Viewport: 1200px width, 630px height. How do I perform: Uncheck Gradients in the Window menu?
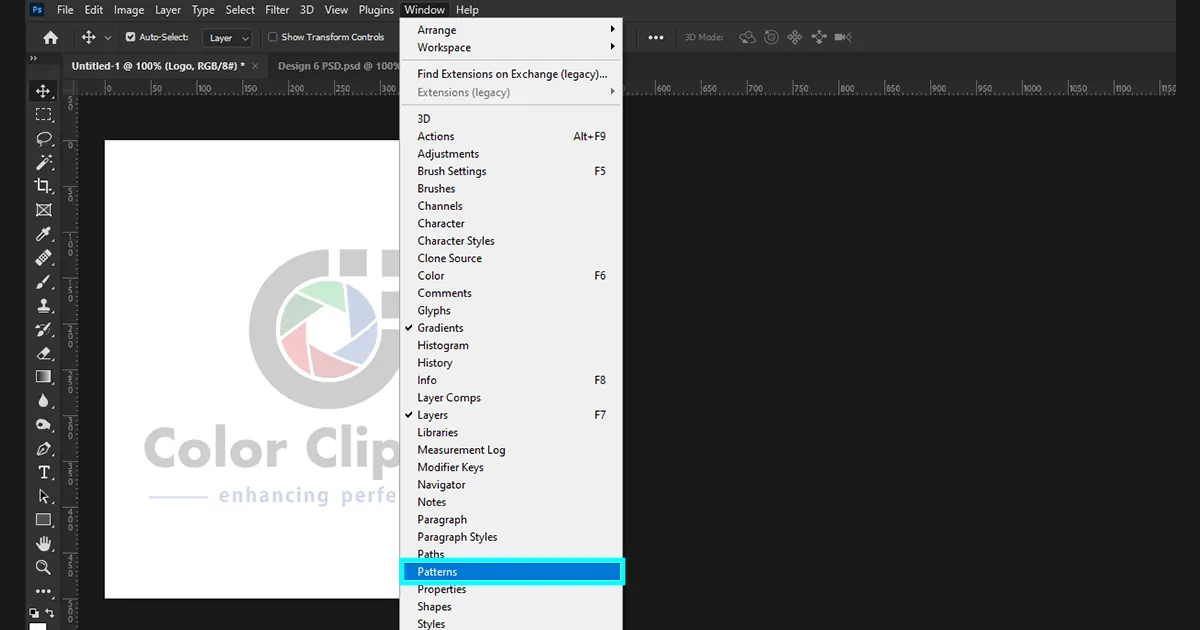click(x=439, y=327)
